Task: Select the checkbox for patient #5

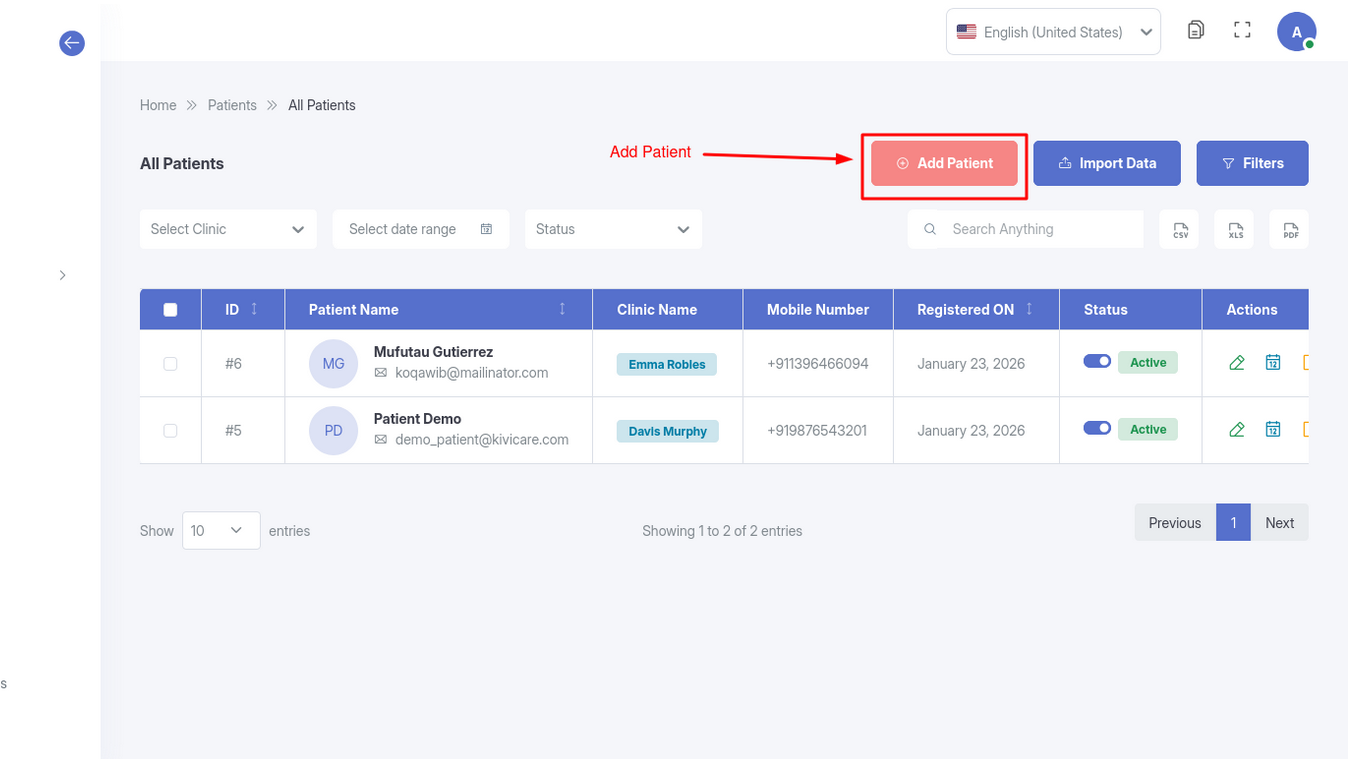Action: (170, 431)
